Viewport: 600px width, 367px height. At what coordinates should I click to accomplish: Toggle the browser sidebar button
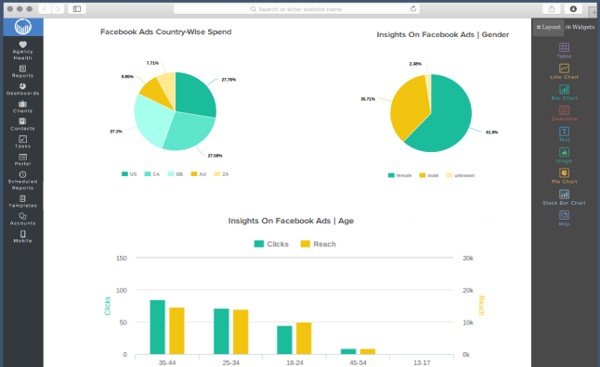(x=77, y=9)
